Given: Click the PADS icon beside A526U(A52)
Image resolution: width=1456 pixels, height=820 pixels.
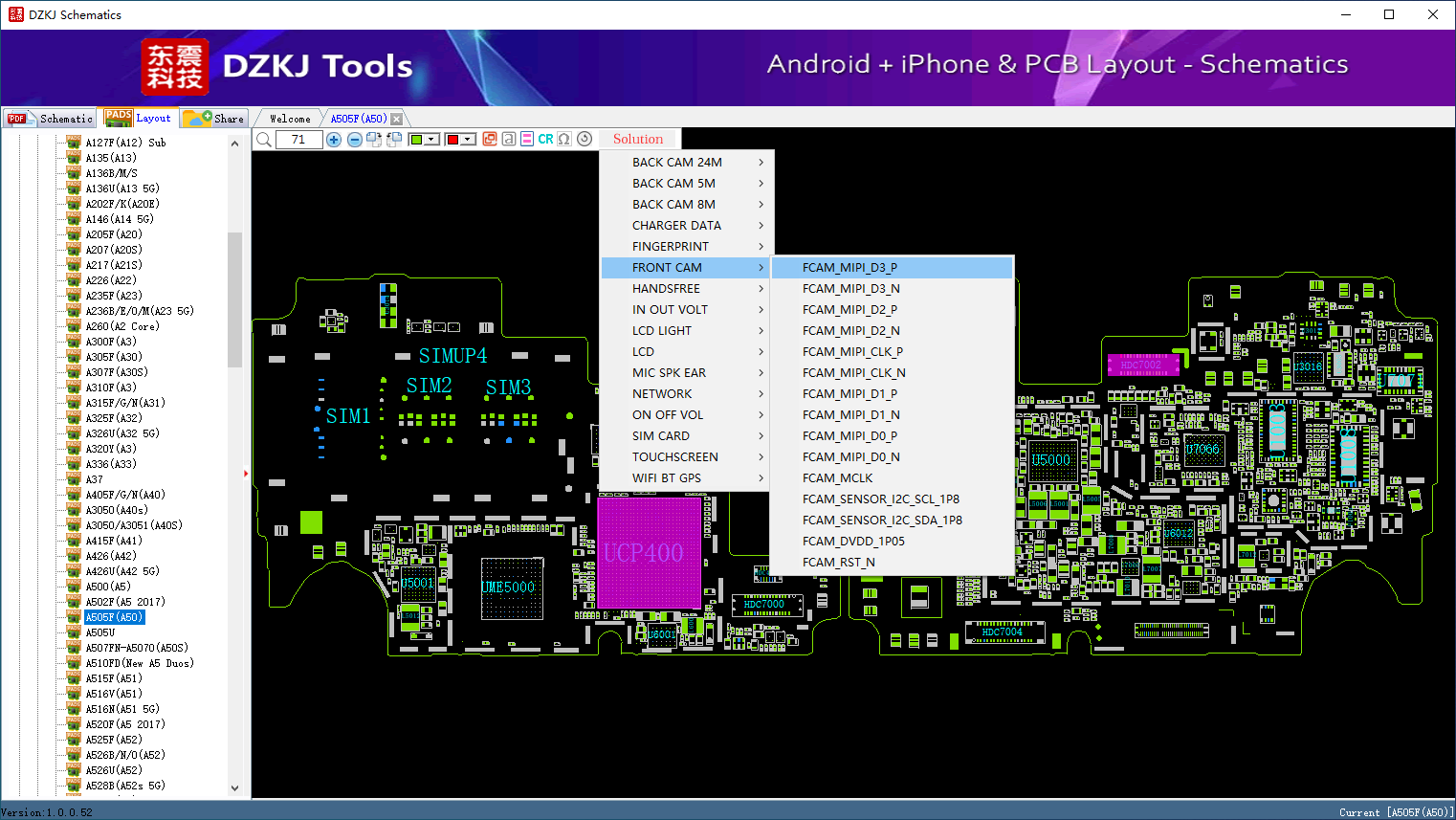Looking at the screenshot, I should click(x=74, y=770).
